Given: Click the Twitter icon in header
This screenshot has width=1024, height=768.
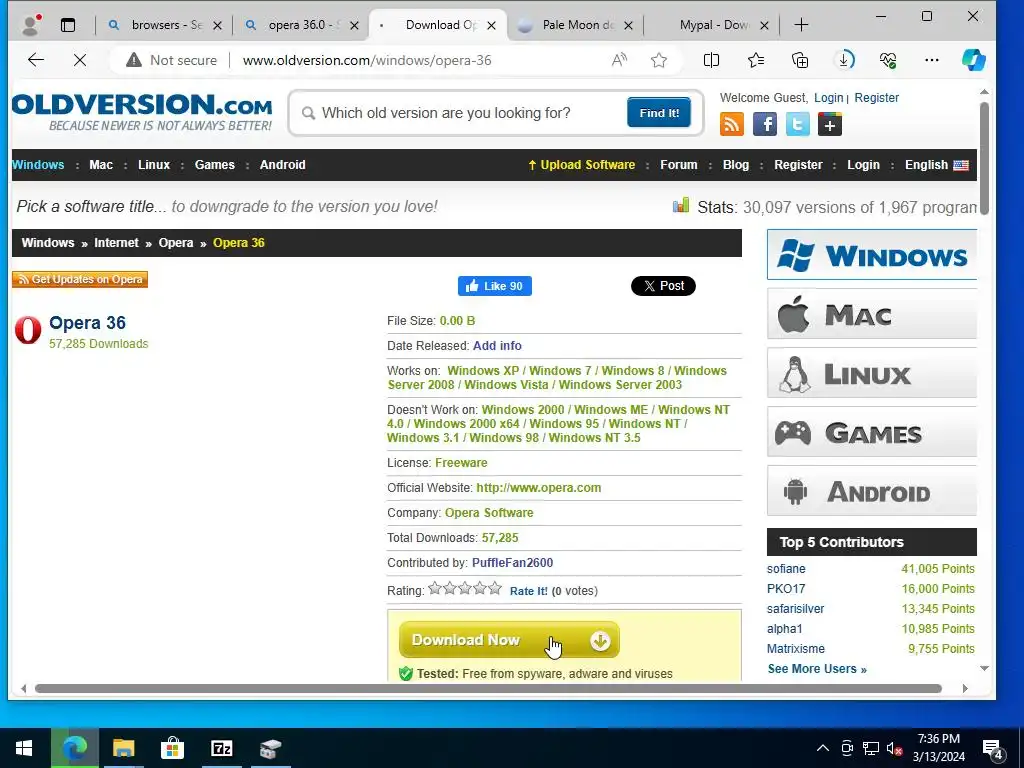Looking at the screenshot, I should (797, 124).
